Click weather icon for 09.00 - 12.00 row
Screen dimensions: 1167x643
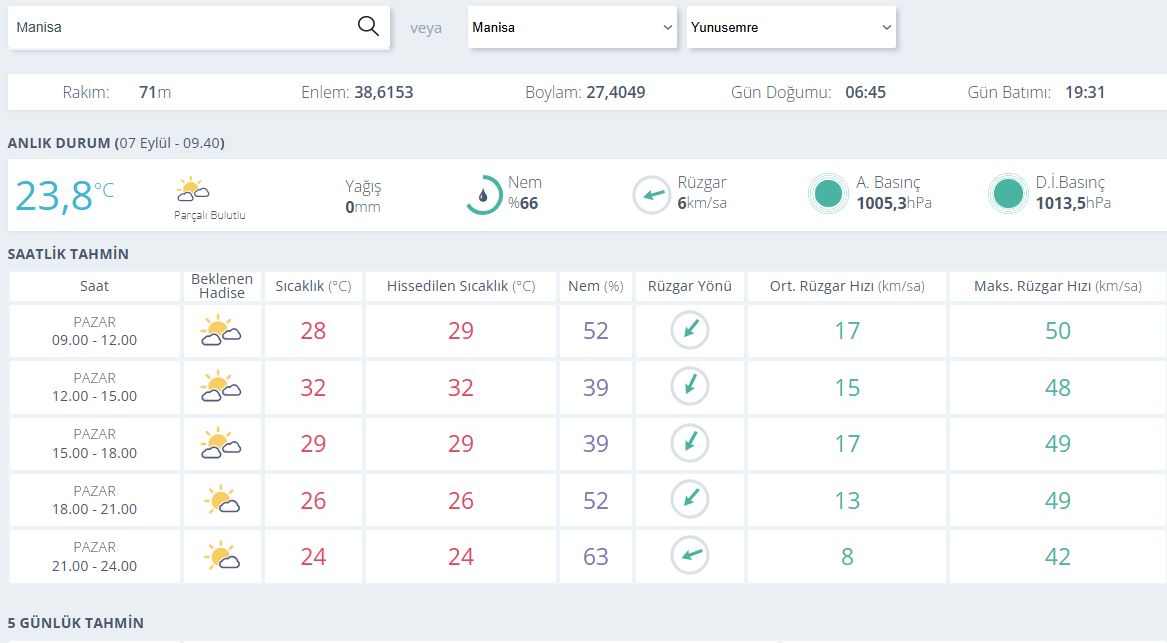(221, 330)
